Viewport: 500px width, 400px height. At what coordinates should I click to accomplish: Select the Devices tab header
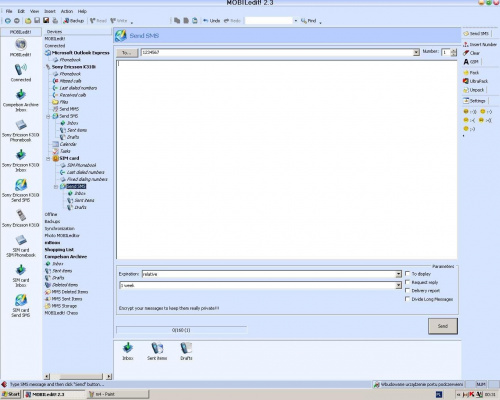tap(54, 32)
